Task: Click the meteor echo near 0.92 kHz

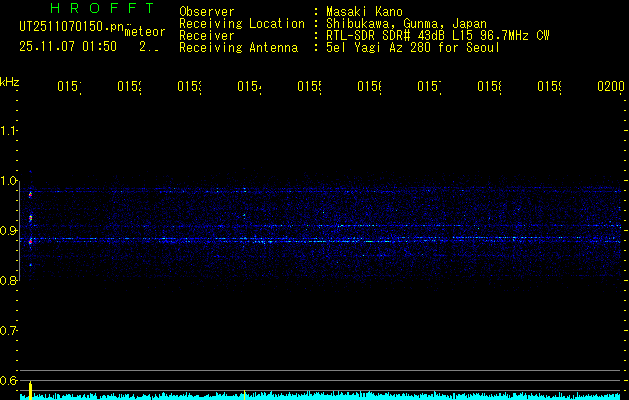Action: tap(30, 219)
